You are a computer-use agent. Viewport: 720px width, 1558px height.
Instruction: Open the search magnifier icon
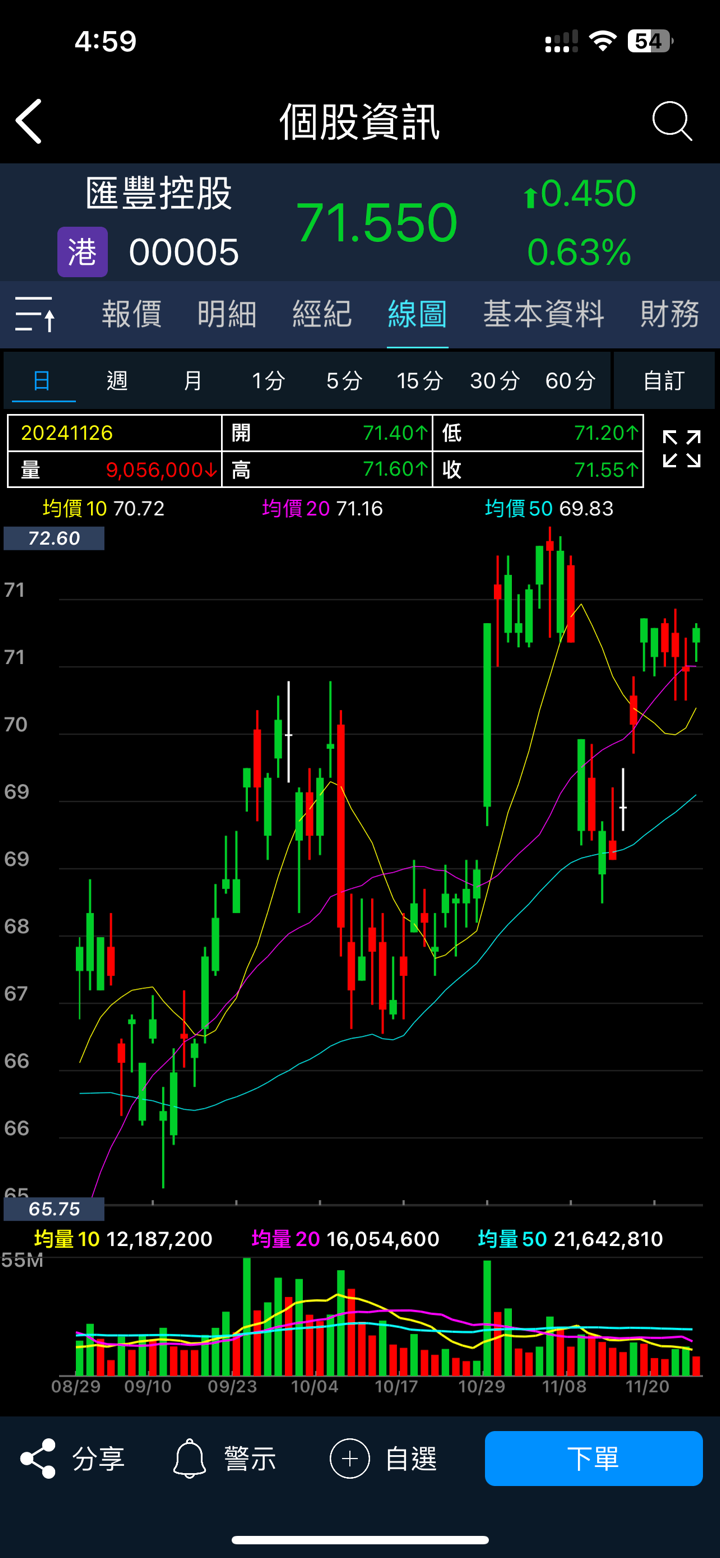[x=672, y=122]
